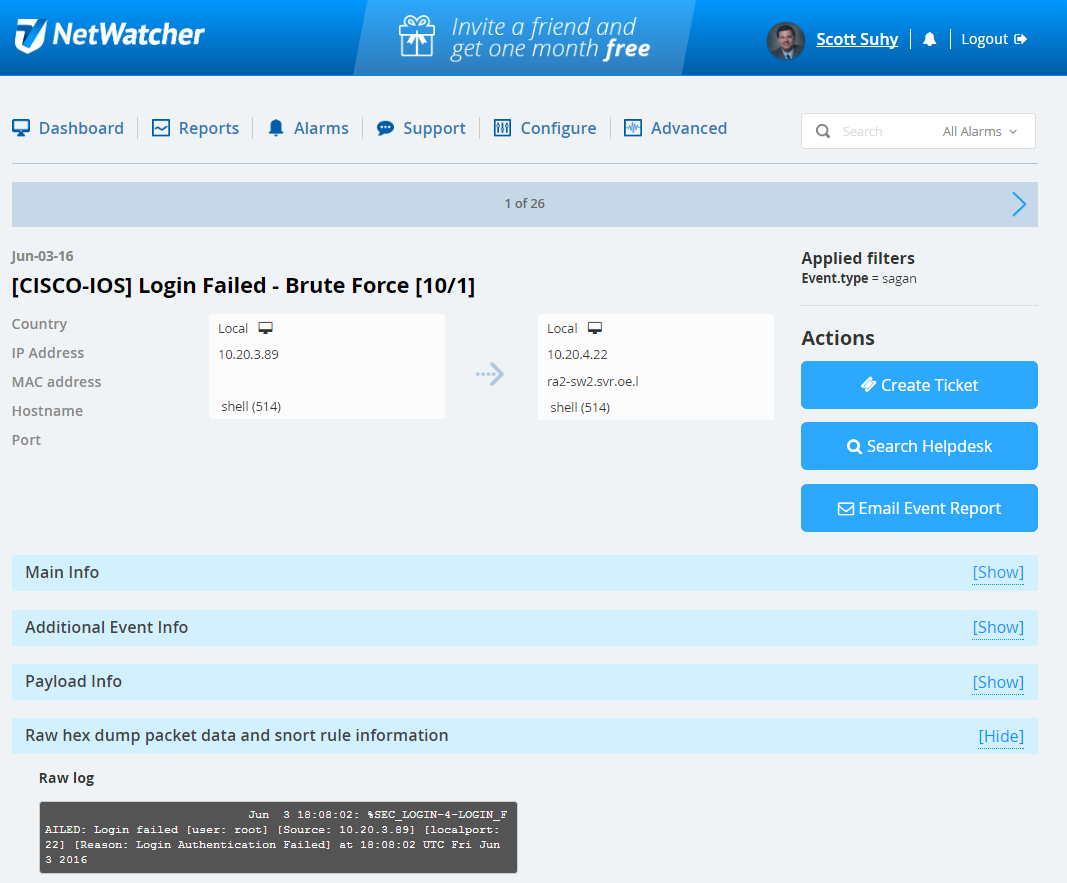
Task: Expand the Additional Event Info section
Action: click(997, 627)
